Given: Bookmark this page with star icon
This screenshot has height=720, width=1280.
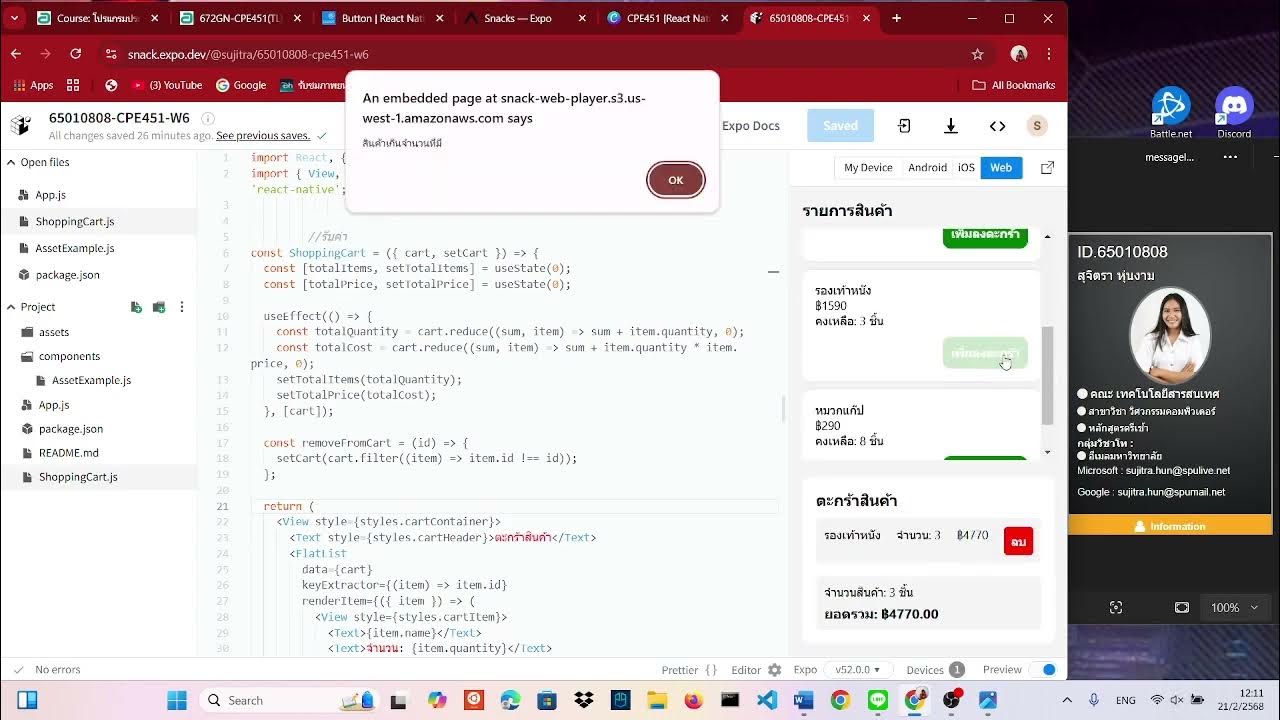Looking at the screenshot, I should (977, 54).
